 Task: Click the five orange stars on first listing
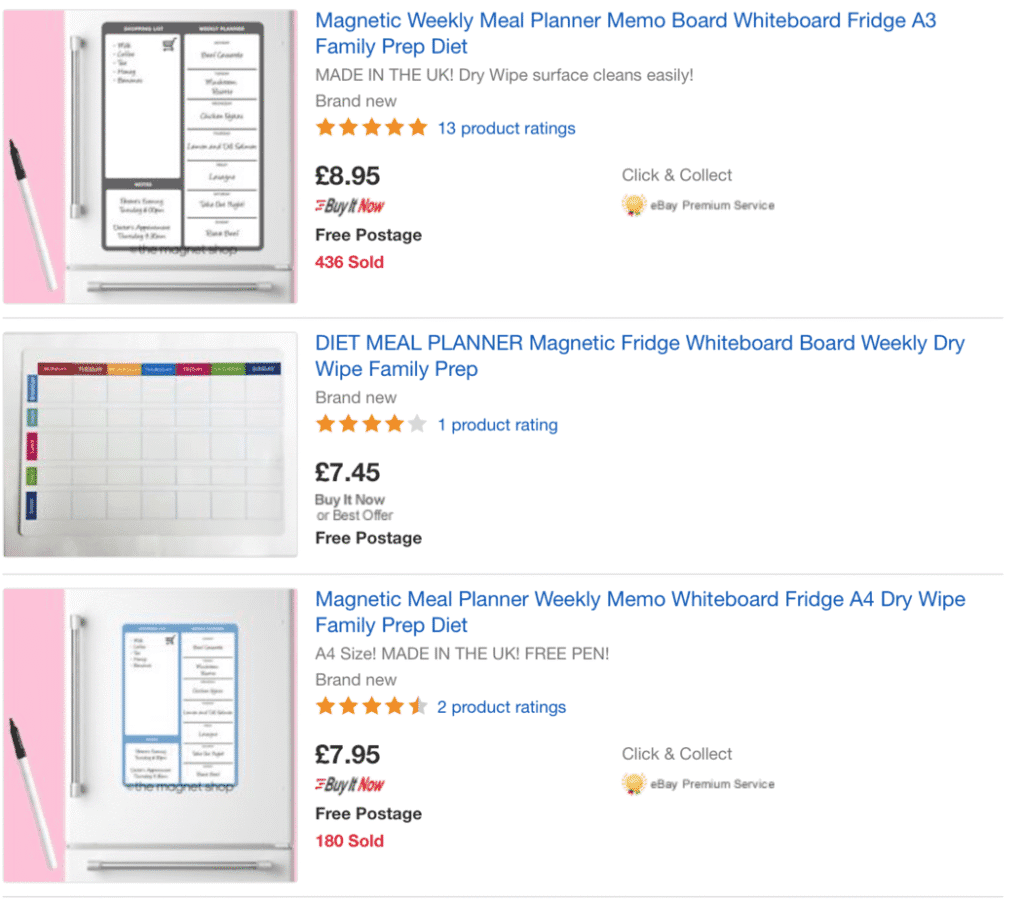tap(372, 128)
